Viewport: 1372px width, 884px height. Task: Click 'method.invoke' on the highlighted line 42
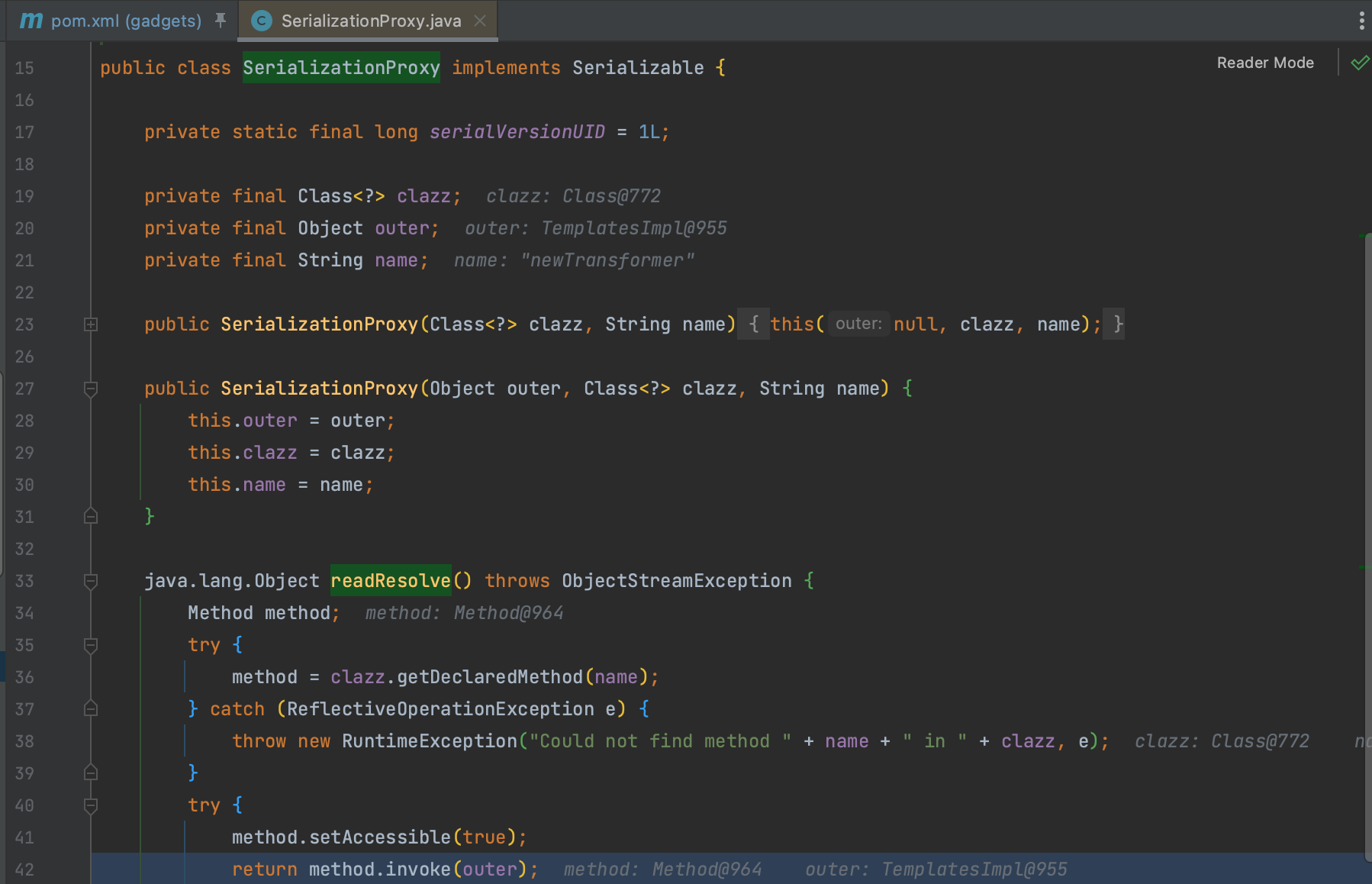pos(380,869)
